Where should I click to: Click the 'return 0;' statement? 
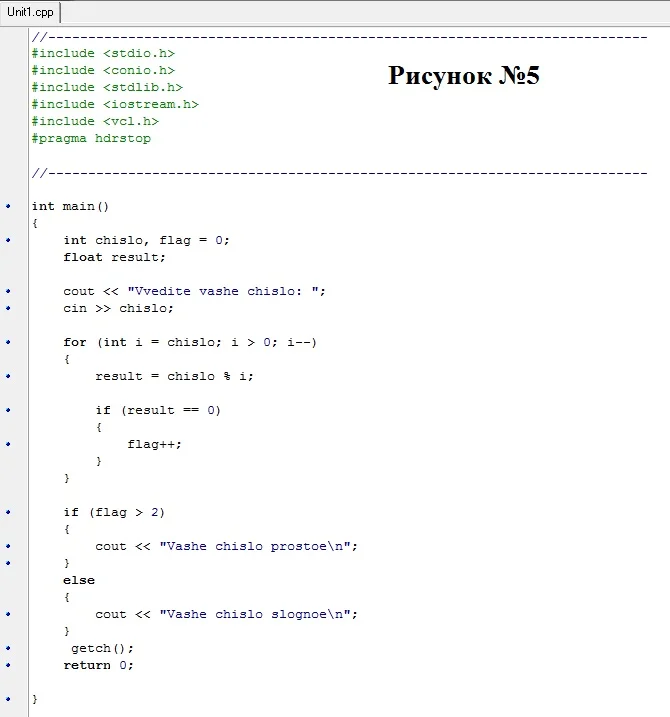(98, 665)
